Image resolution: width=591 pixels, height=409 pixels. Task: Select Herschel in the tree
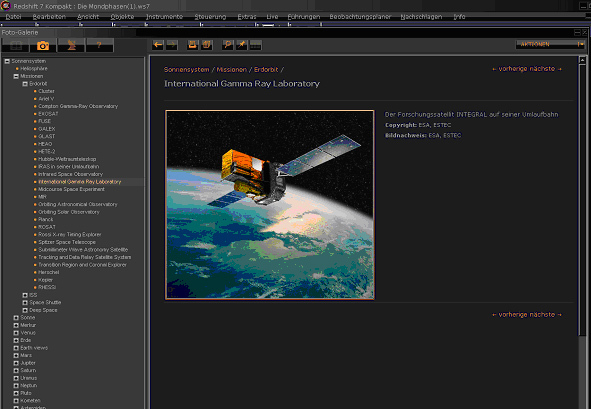[49, 272]
